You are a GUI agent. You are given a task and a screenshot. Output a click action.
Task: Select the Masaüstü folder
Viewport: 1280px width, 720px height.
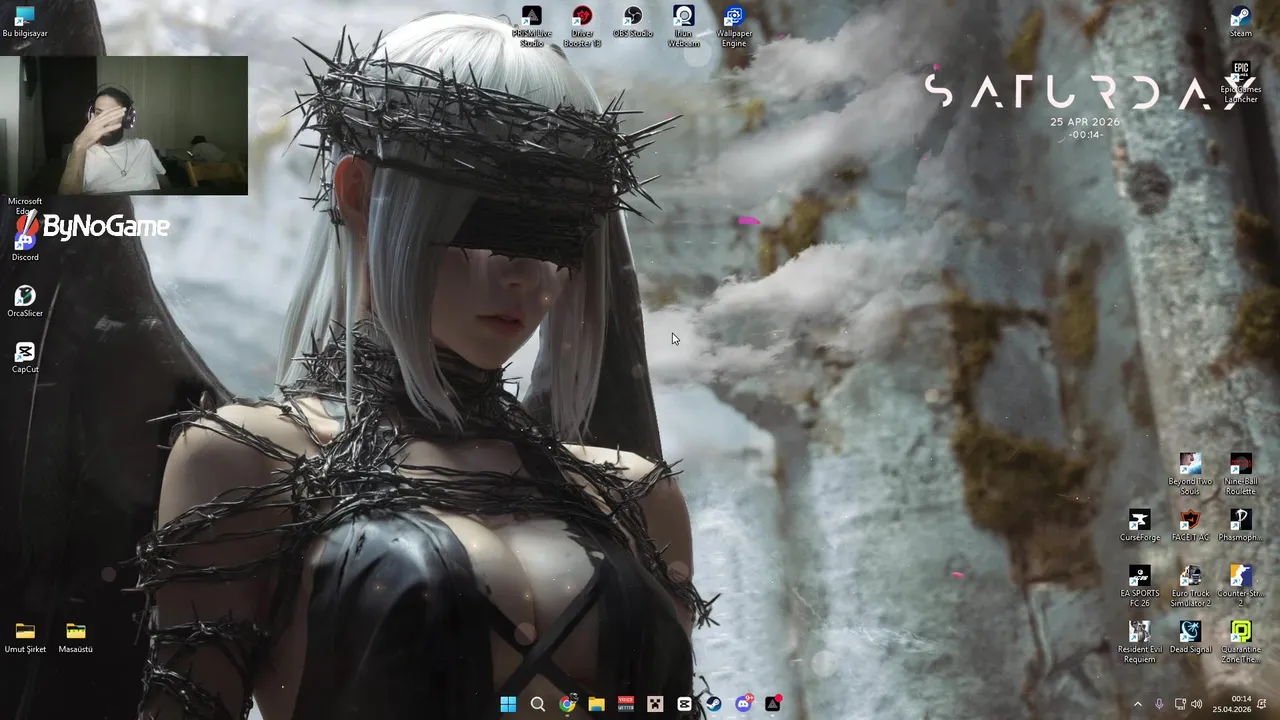(x=76, y=637)
